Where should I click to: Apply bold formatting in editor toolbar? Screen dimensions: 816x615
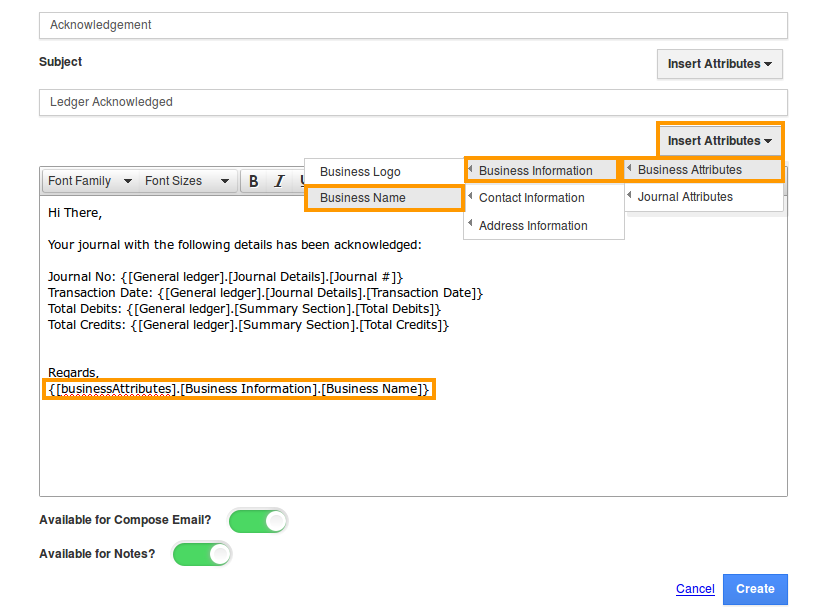pos(253,181)
